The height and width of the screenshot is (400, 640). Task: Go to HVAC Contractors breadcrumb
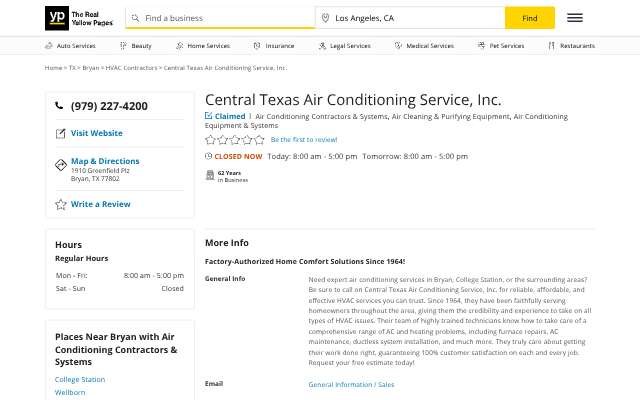pyautogui.click(x=131, y=68)
